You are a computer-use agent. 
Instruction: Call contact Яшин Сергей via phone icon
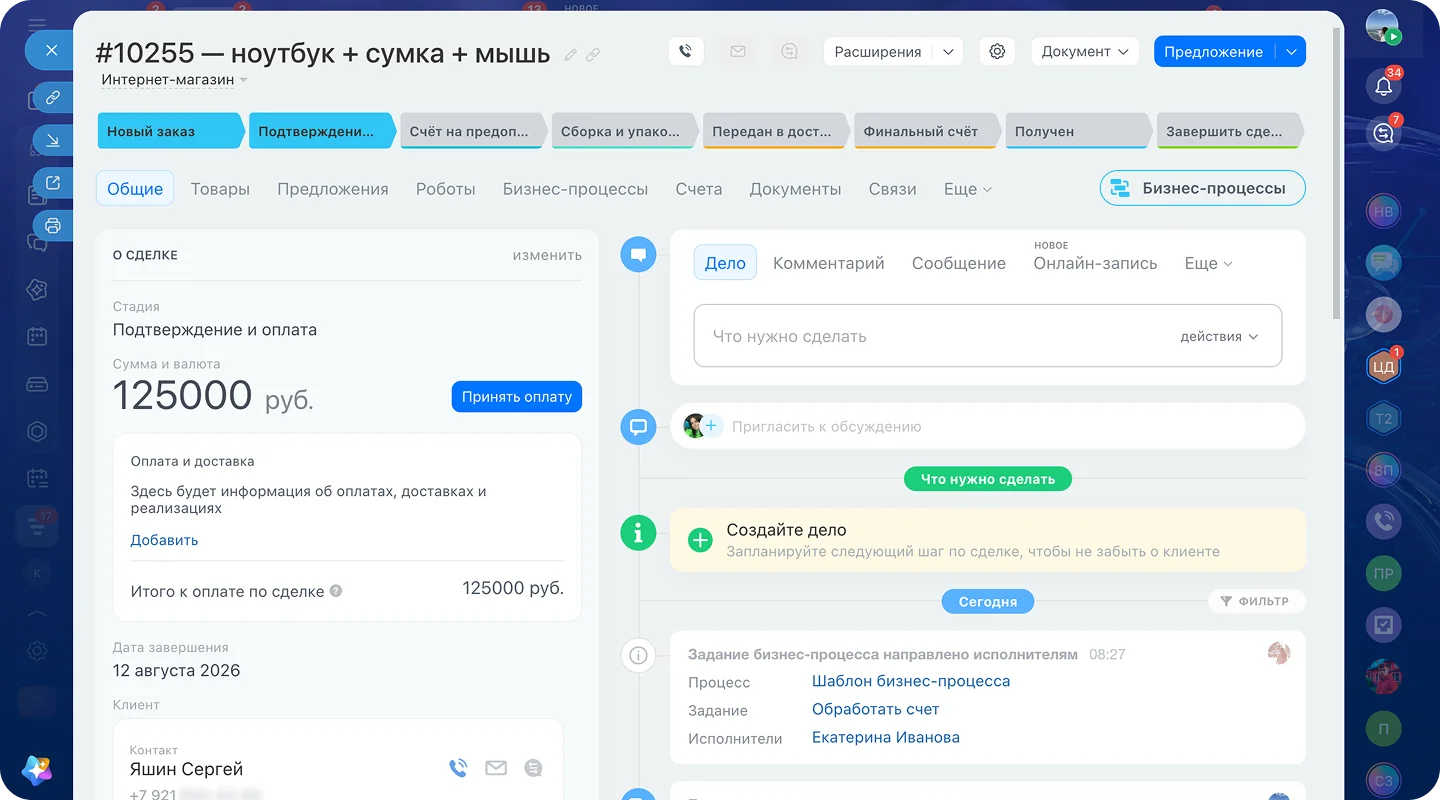coord(458,768)
